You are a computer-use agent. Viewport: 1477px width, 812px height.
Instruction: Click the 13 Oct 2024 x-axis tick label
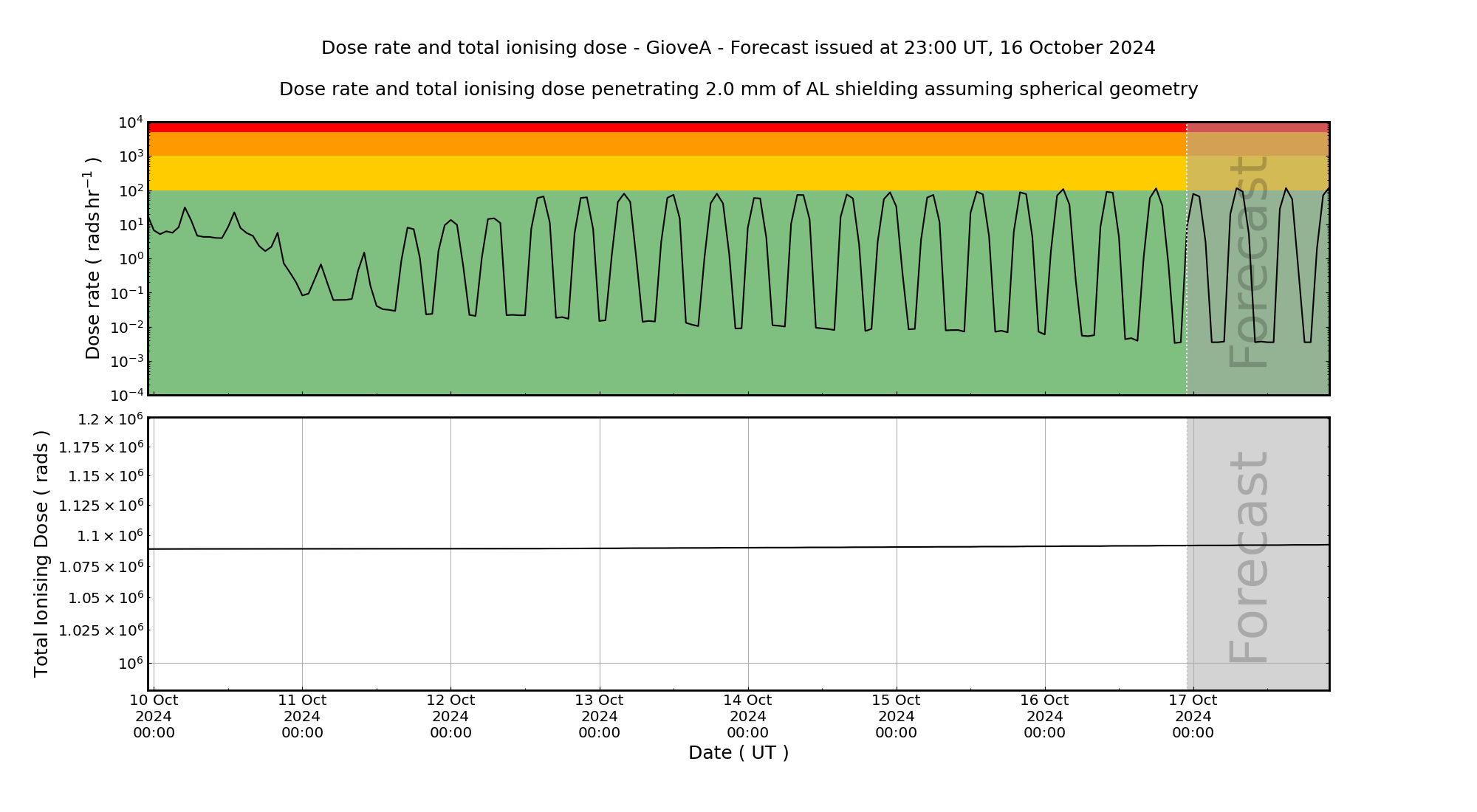click(x=599, y=716)
